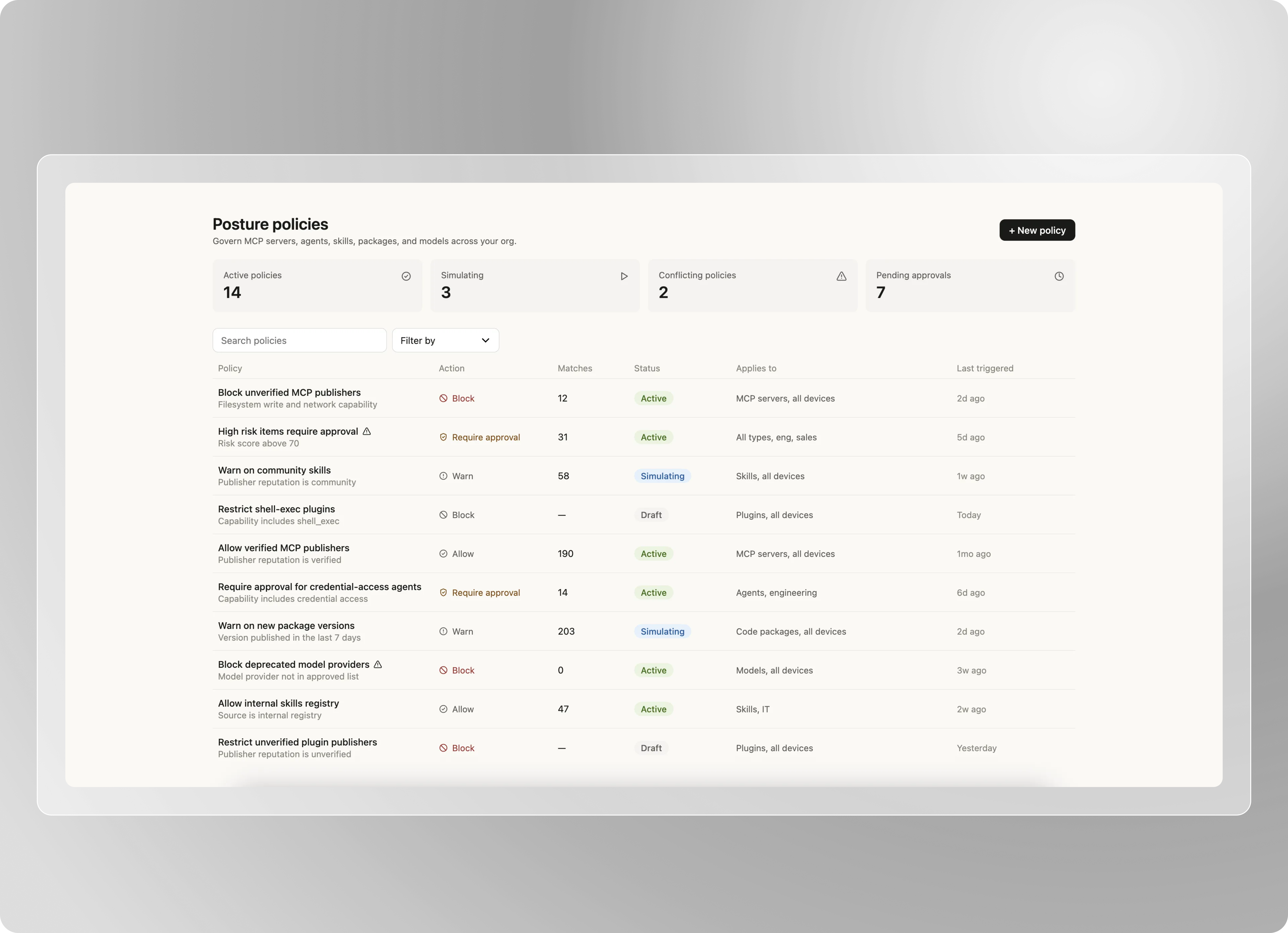Click Block icon in Block unverified MCP publishers row

pyautogui.click(x=443, y=398)
